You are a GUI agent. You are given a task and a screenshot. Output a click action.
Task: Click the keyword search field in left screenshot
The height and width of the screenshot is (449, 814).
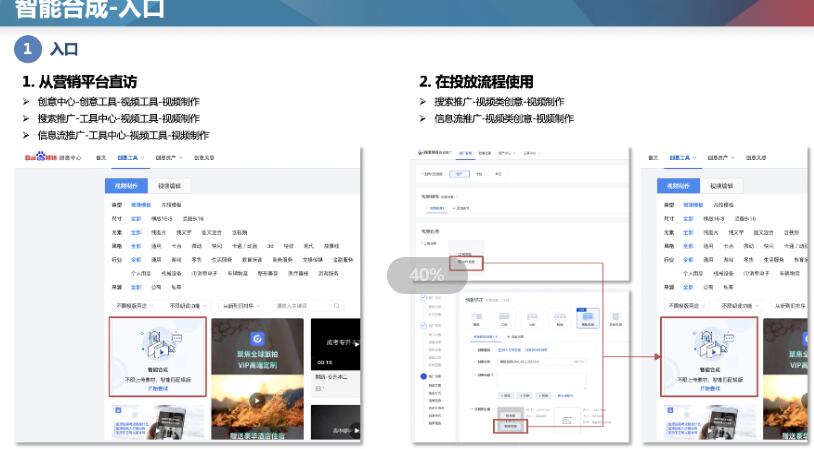pyautogui.click(x=300, y=305)
